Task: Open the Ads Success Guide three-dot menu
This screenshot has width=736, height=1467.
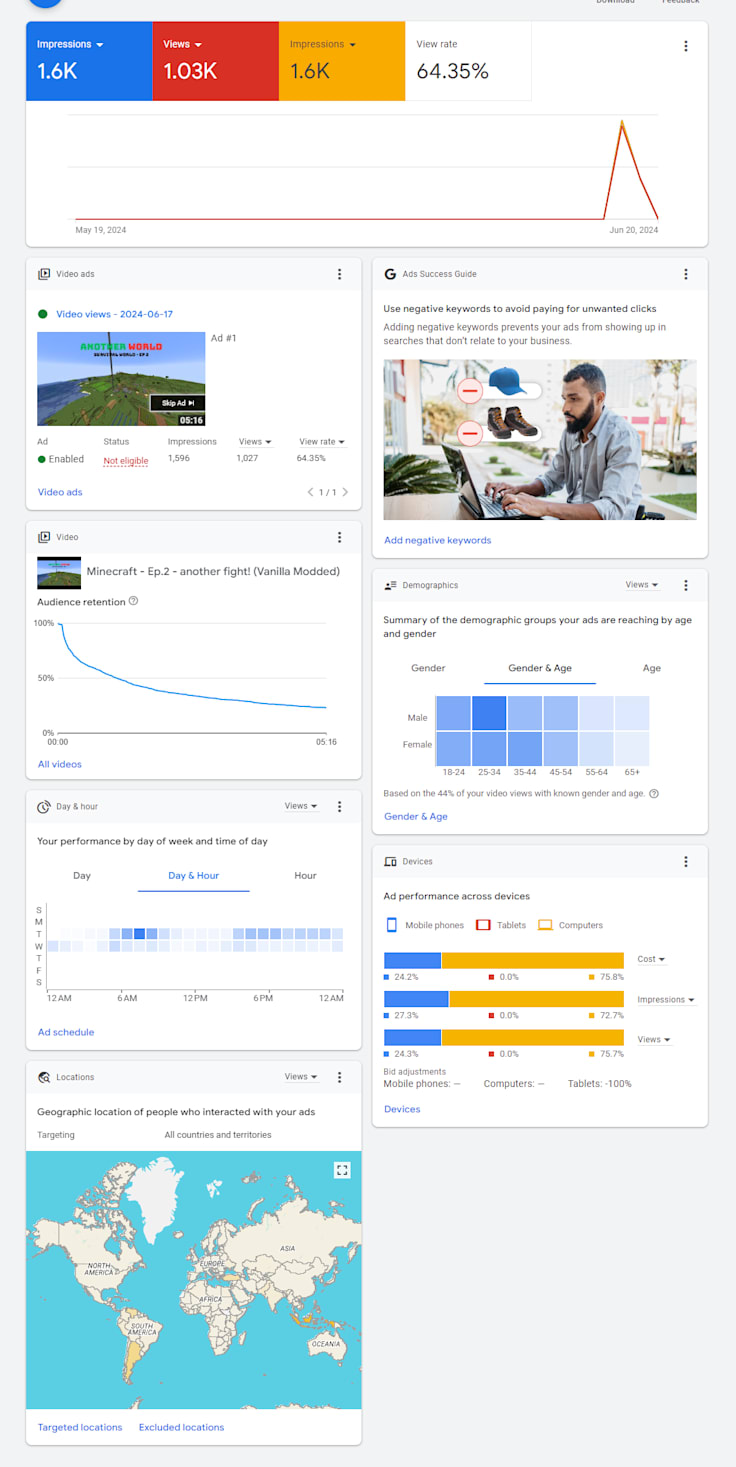Action: [686, 274]
